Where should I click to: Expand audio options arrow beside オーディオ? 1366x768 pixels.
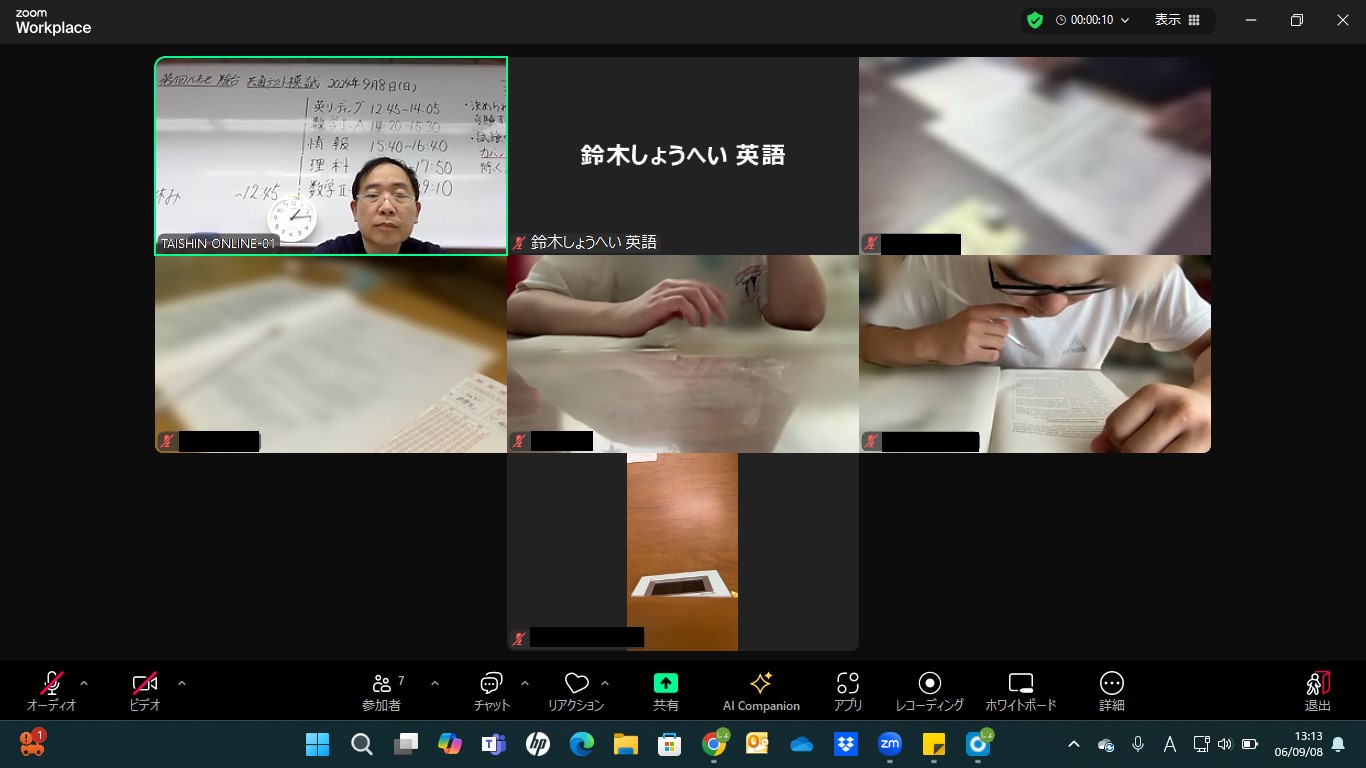(84, 683)
